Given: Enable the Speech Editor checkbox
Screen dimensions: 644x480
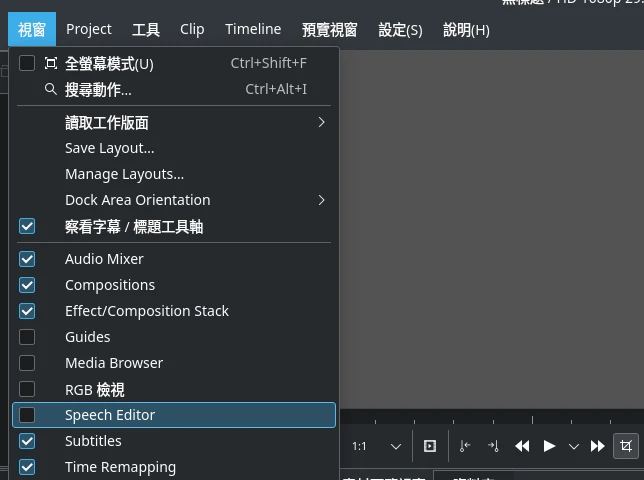Looking at the screenshot, I should pos(27,415).
